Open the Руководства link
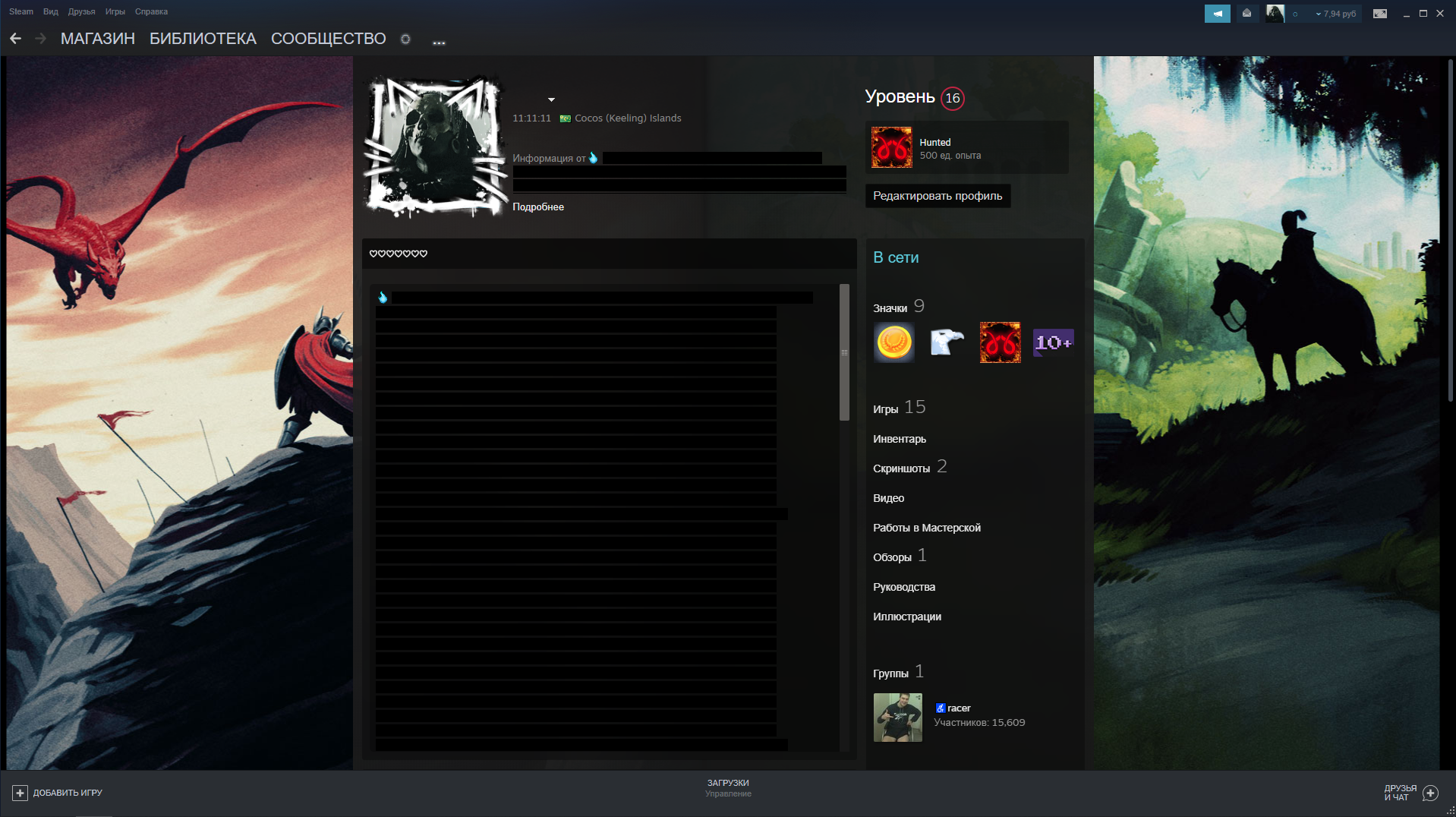 [904, 587]
